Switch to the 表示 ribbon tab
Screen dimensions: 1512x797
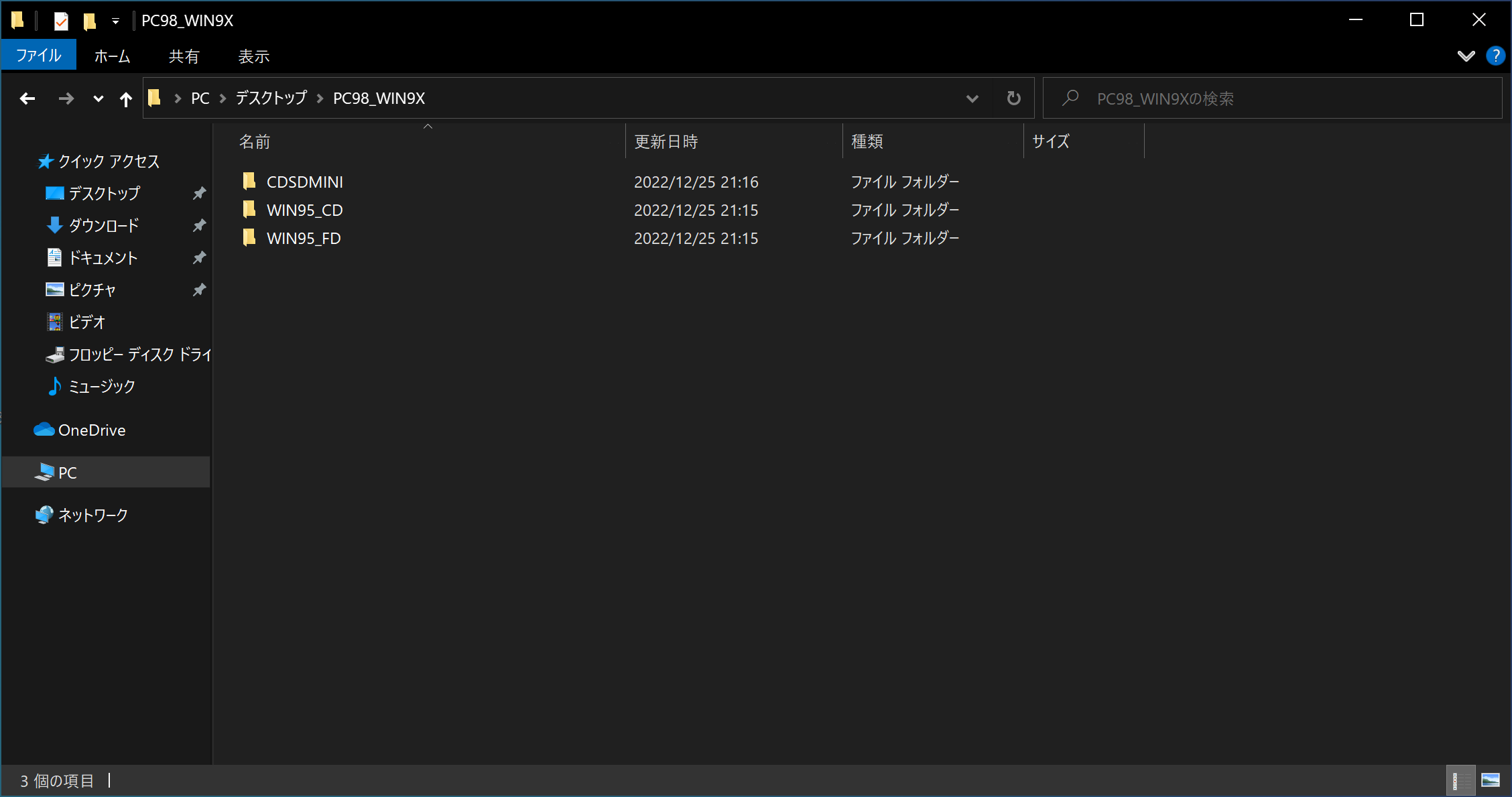[253, 56]
